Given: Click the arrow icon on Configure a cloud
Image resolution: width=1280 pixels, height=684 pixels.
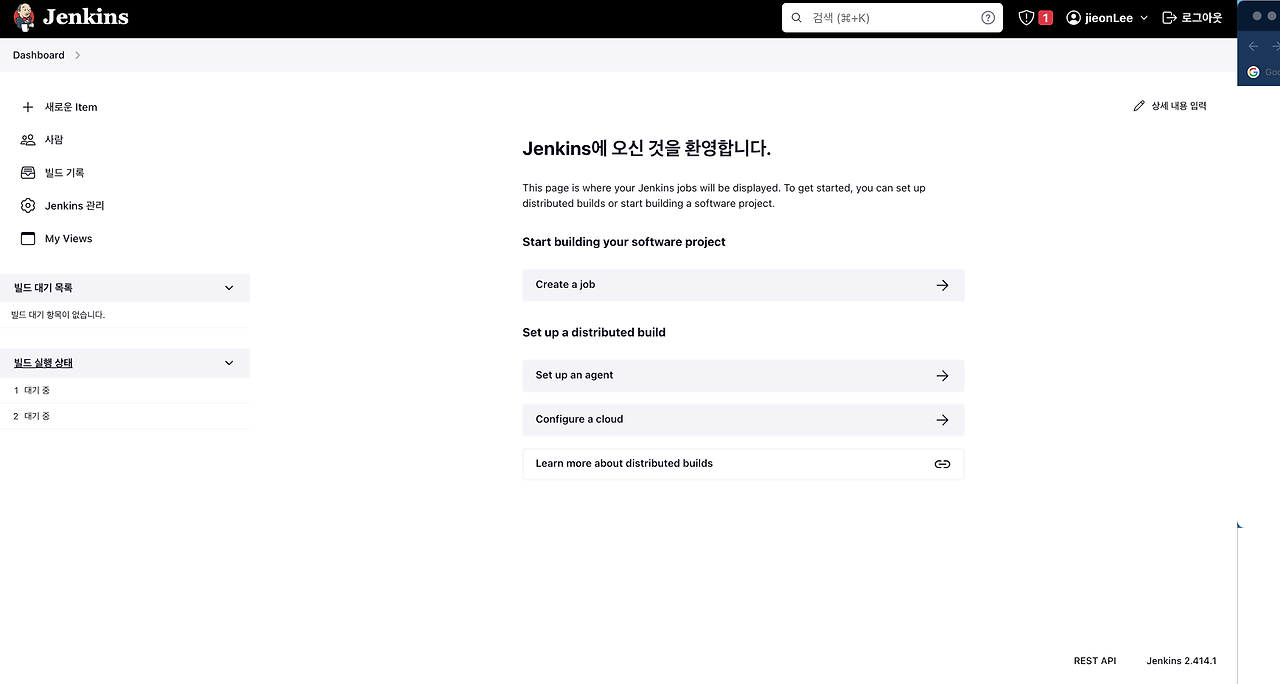Looking at the screenshot, I should coord(942,420).
